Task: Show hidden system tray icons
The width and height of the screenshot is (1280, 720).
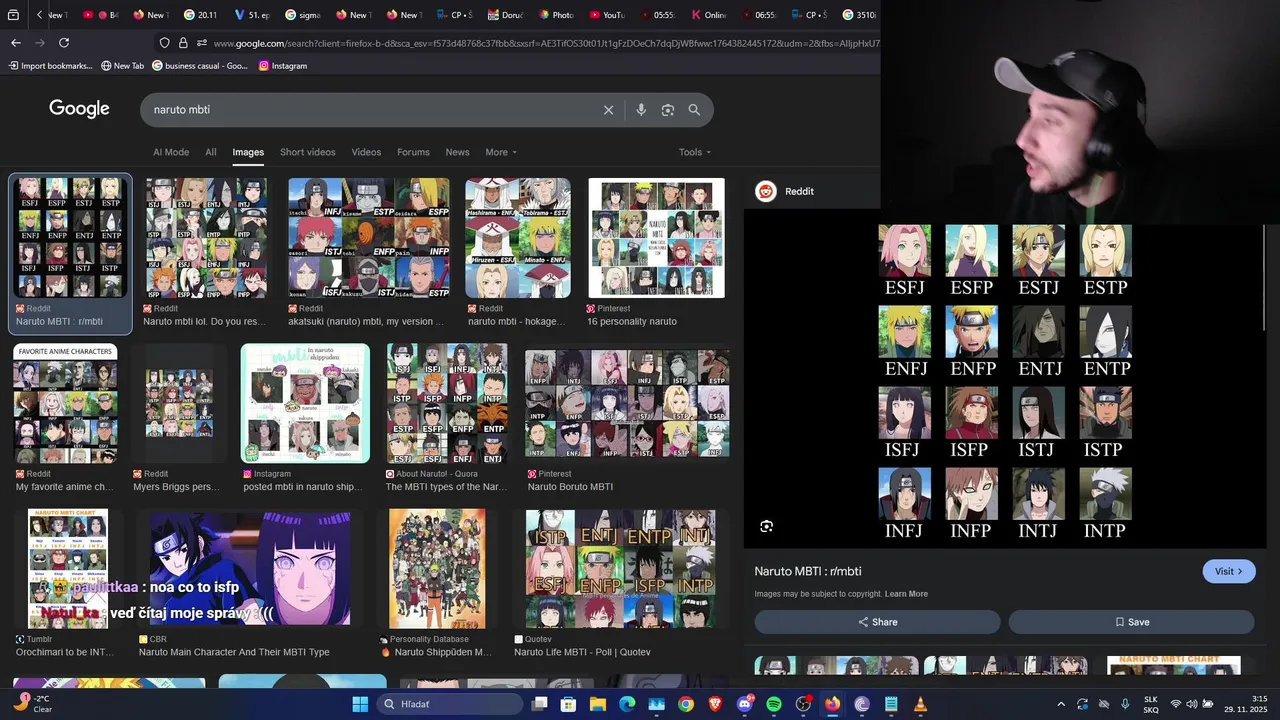Action: 1061,704
